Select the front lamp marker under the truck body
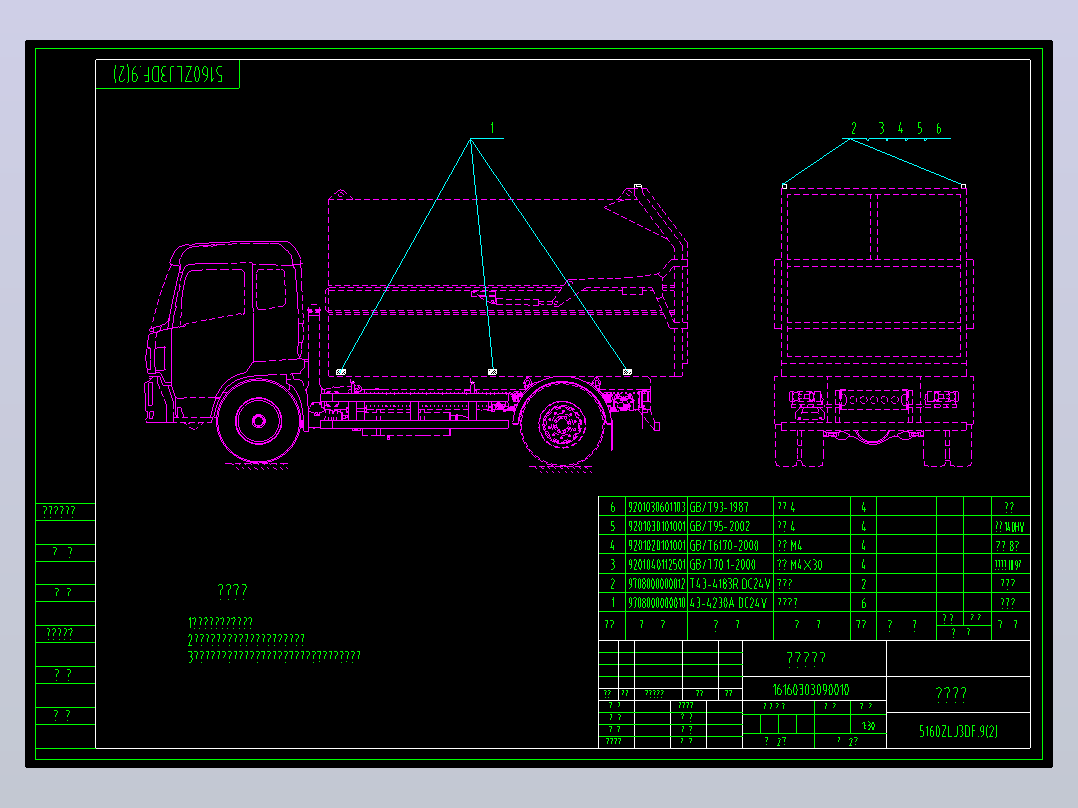The height and width of the screenshot is (808, 1078). point(341,372)
